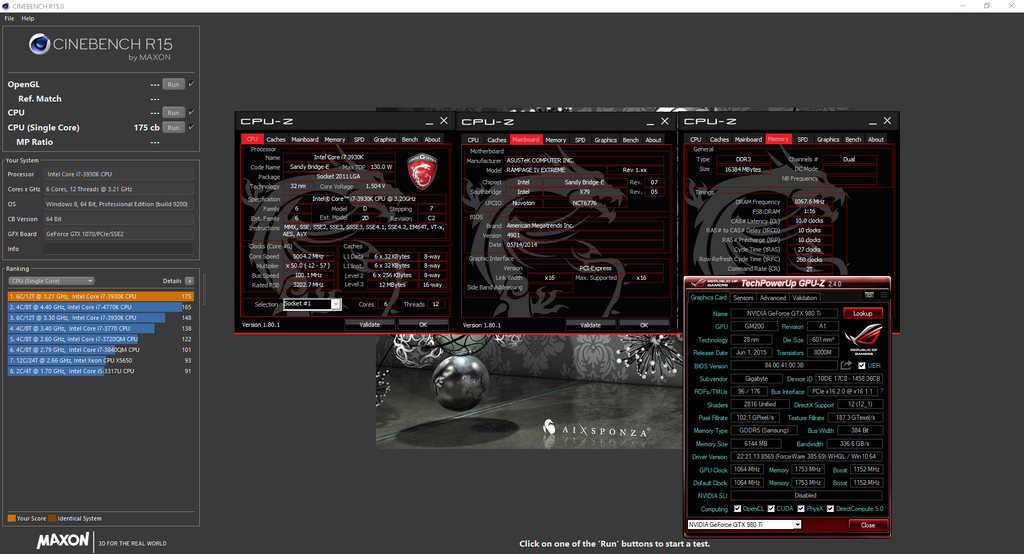
Task: Click the Close button in GPU-Z
Action: click(x=868, y=525)
